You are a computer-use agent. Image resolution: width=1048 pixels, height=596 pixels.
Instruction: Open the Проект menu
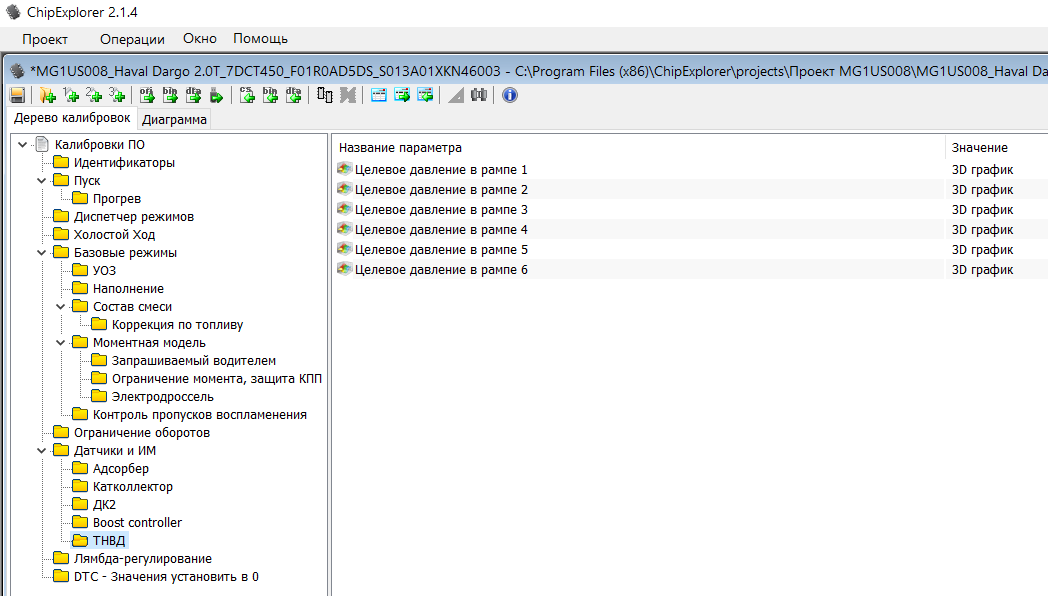click(x=45, y=39)
